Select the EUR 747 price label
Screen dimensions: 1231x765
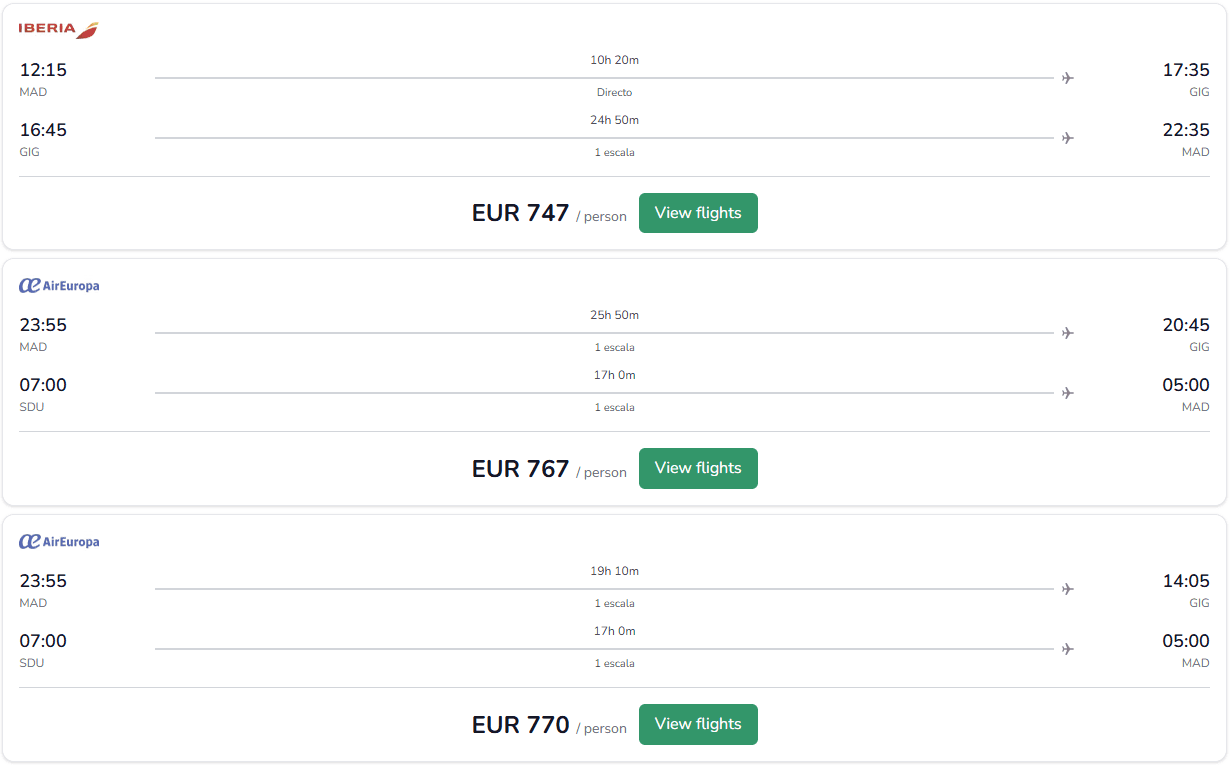(519, 214)
